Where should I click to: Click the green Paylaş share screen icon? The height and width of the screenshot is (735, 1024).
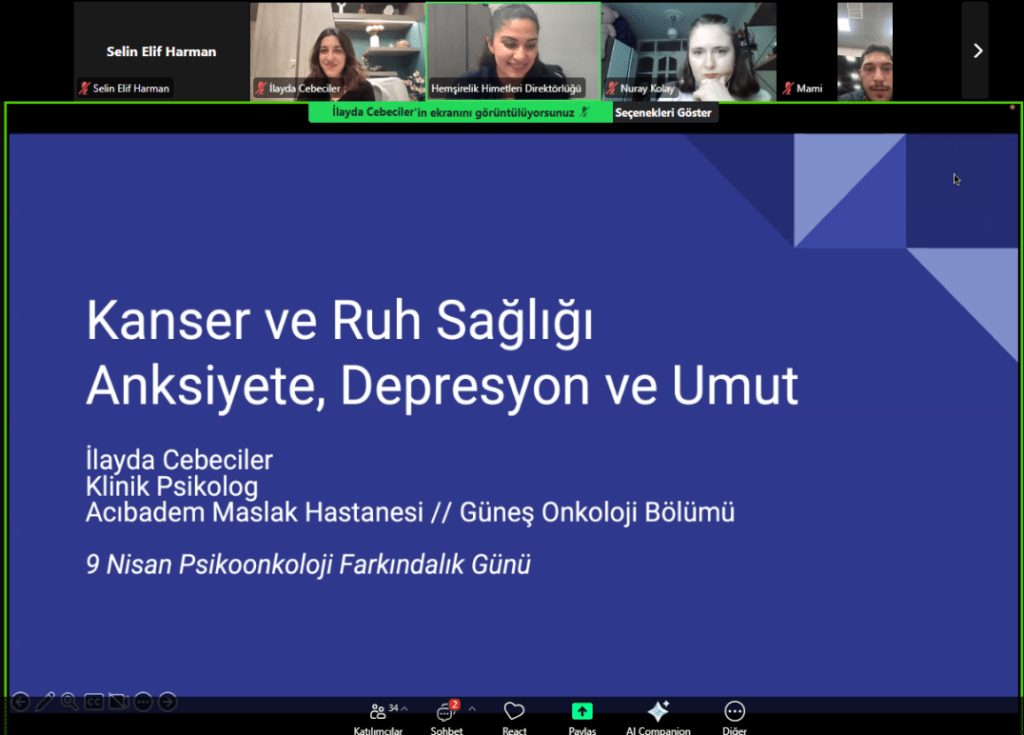point(582,712)
